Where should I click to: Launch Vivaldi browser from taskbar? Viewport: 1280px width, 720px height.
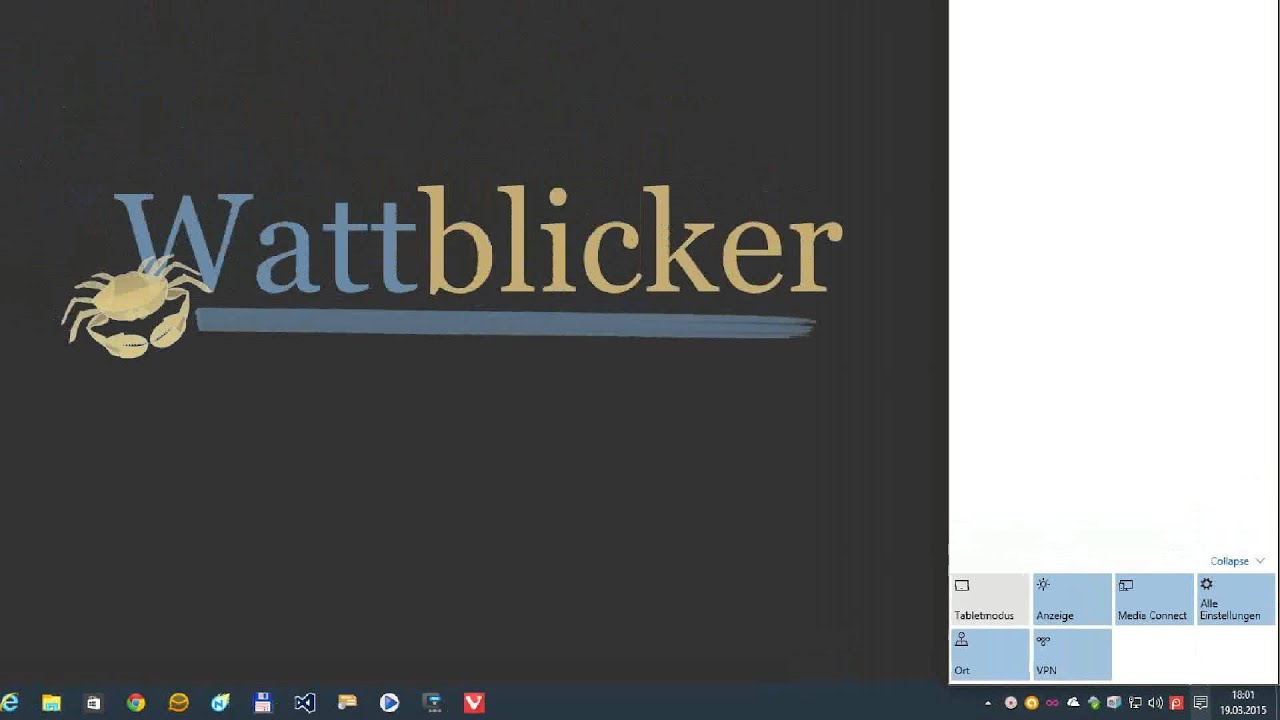tap(474, 703)
